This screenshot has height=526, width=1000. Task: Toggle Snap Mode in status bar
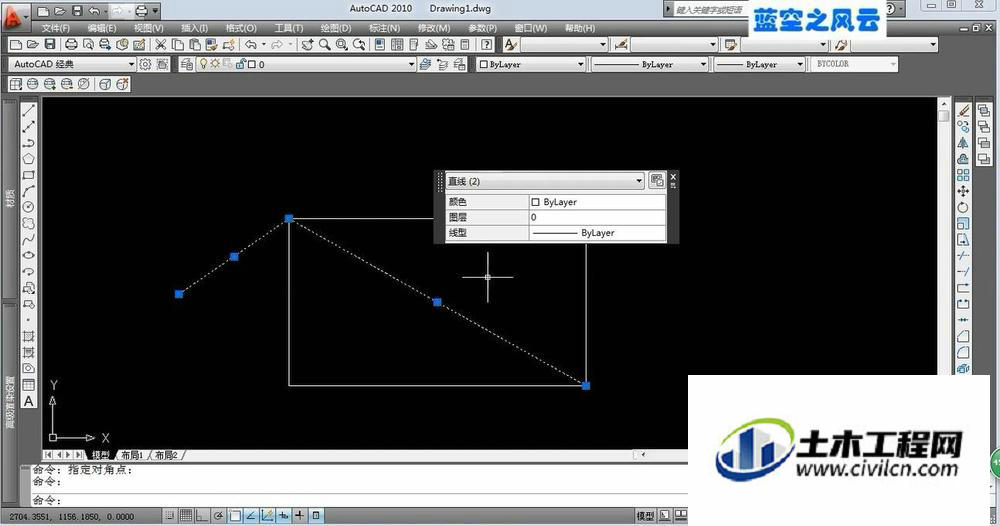[x=170, y=515]
